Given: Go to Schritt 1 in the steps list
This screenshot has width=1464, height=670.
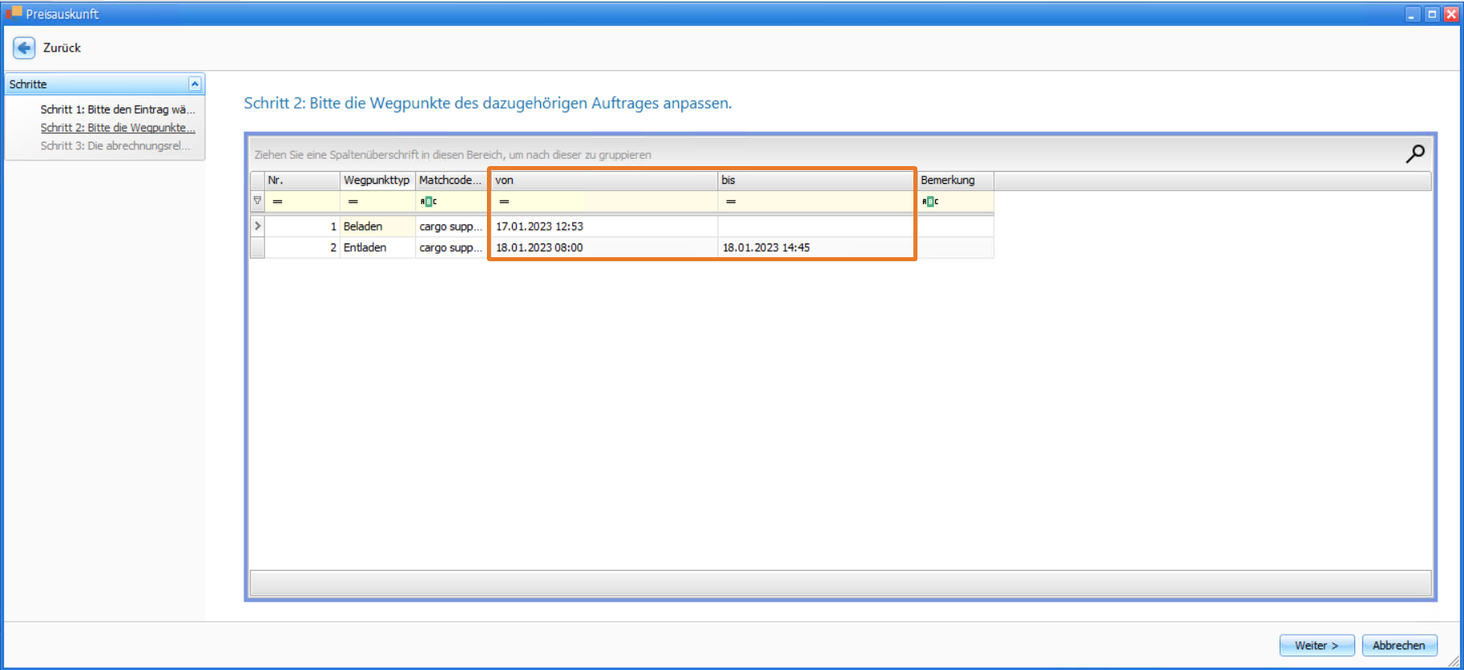Looking at the screenshot, I should (x=117, y=110).
